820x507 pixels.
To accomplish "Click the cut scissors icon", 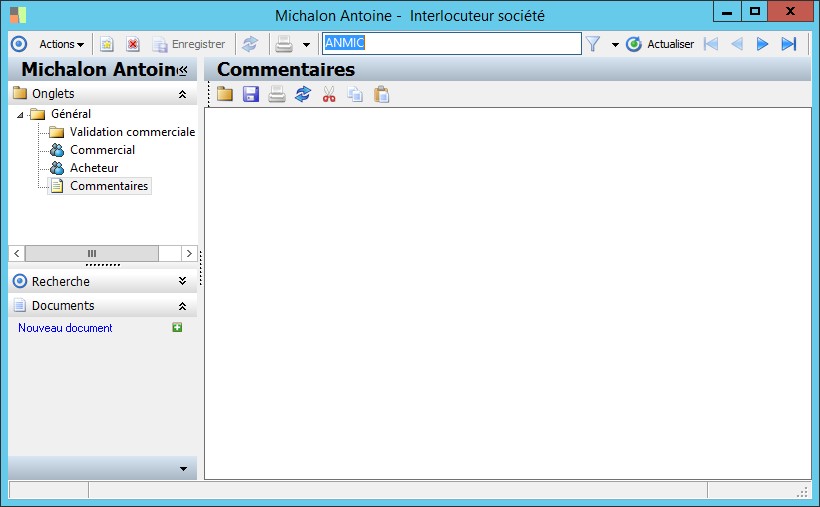I will tap(329, 94).
